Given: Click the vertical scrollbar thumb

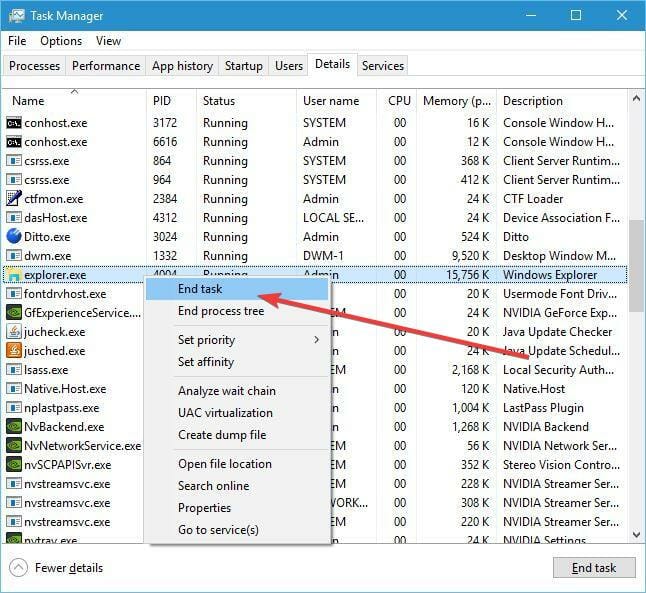Looking at the screenshot, I should (x=637, y=266).
